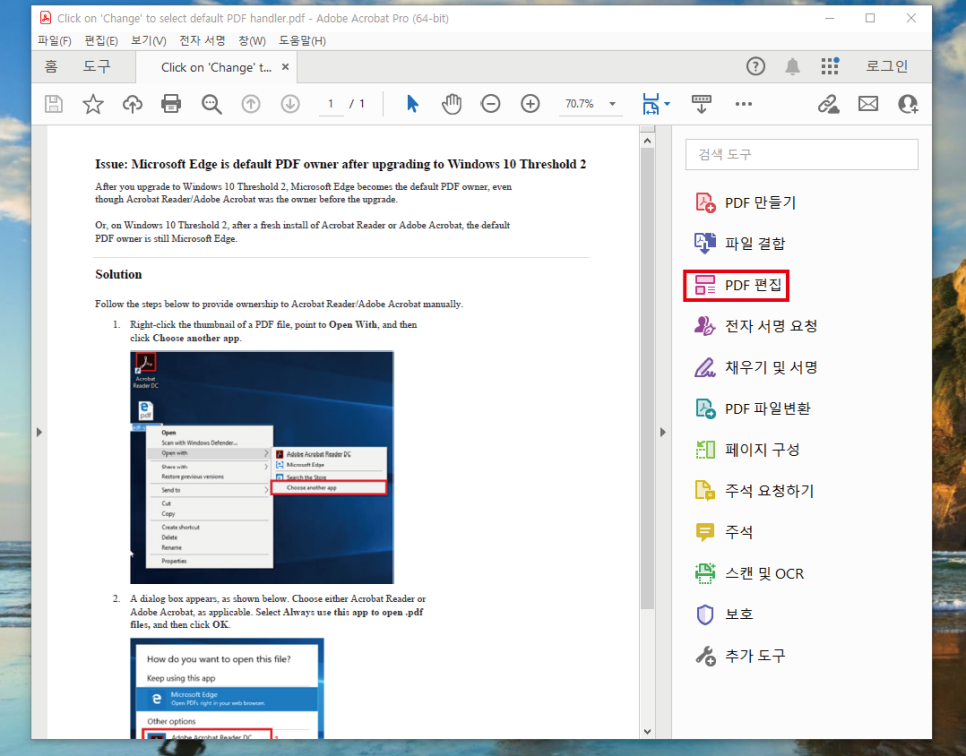Open notifications bell
The image size is (966, 756).
tap(792, 66)
